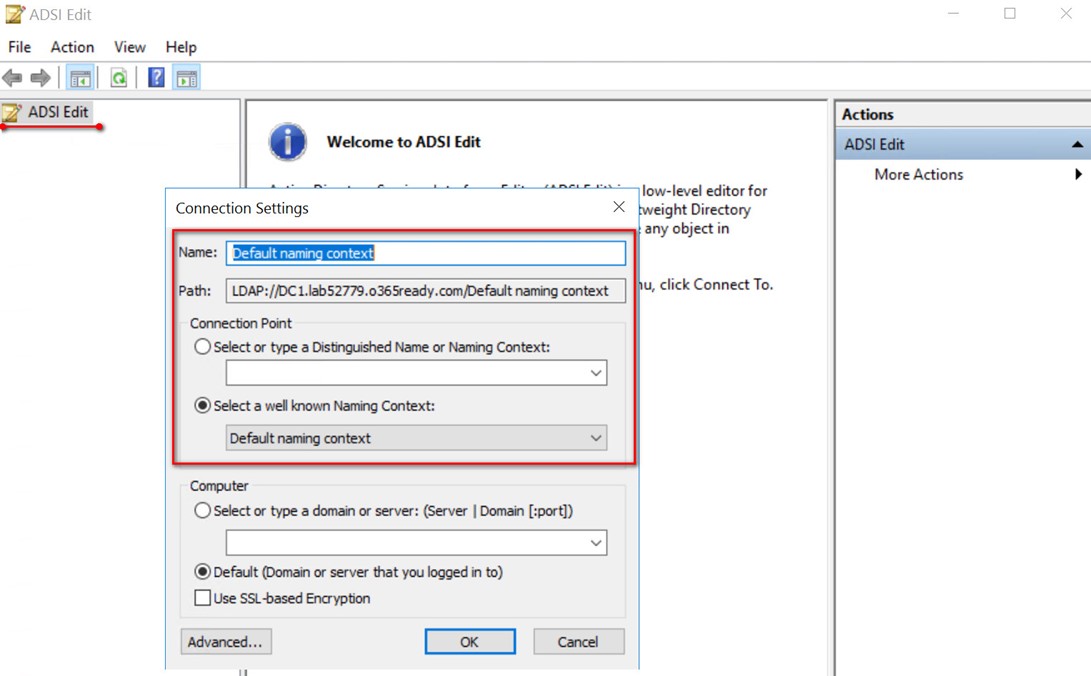Click the blue info icon in Welcome pane
The image size is (1091, 676).
pyautogui.click(x=287, y=142)
